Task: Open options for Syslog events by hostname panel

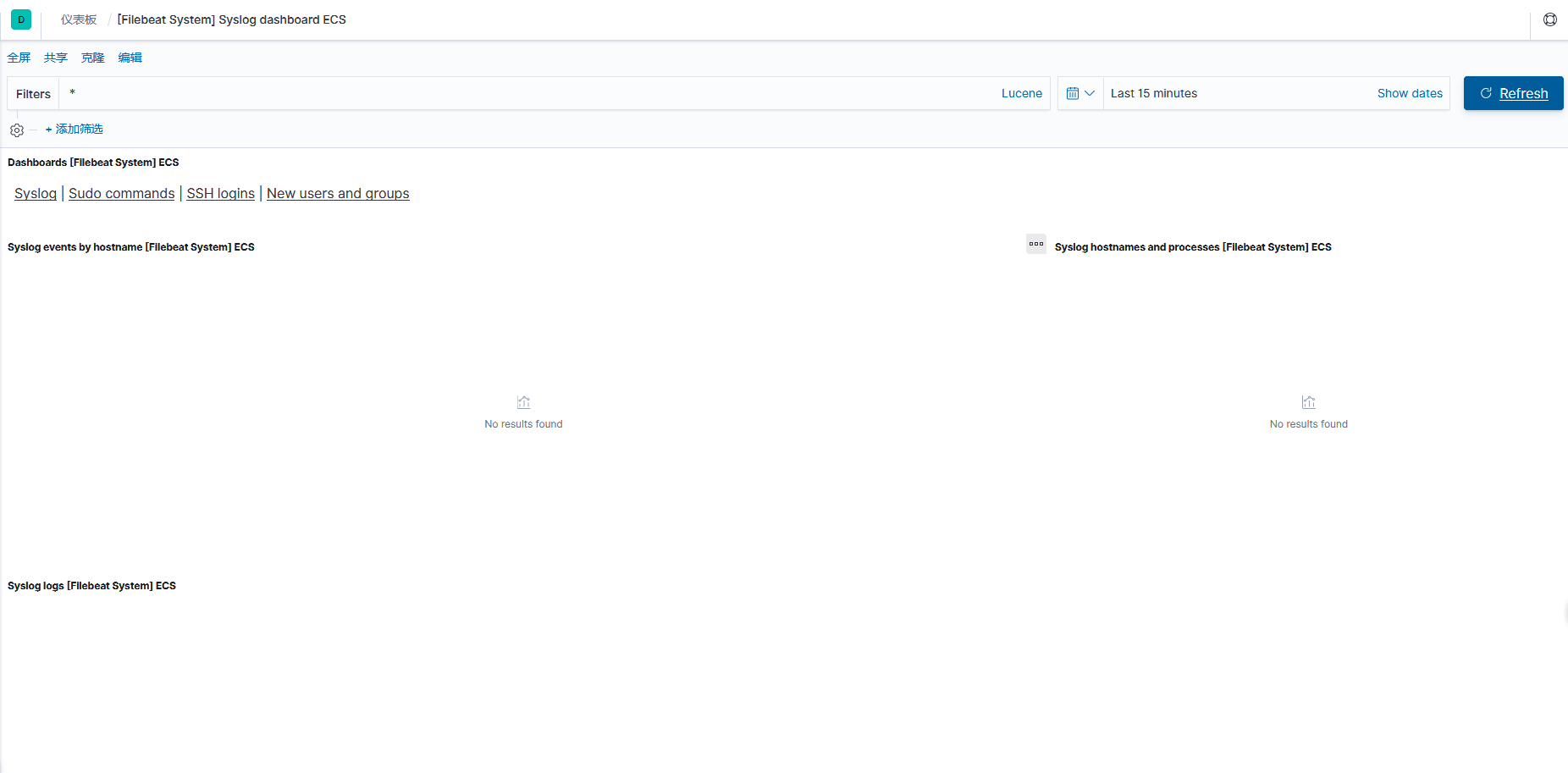Action: pyautogui.click(x=131, y=246)
